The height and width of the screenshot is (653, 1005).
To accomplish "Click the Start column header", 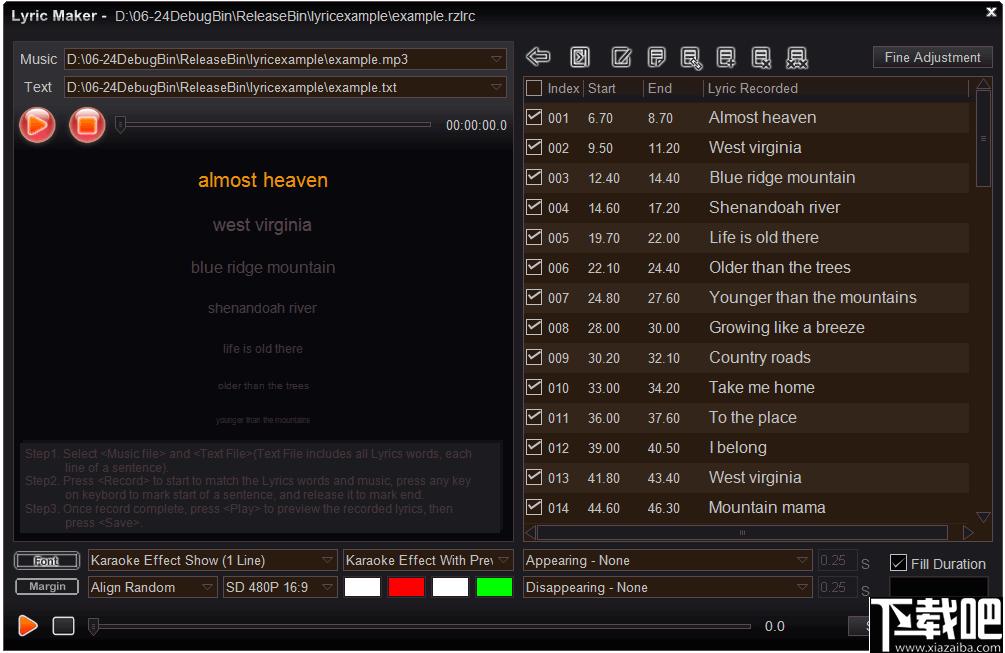I will (x=602, y=88).
